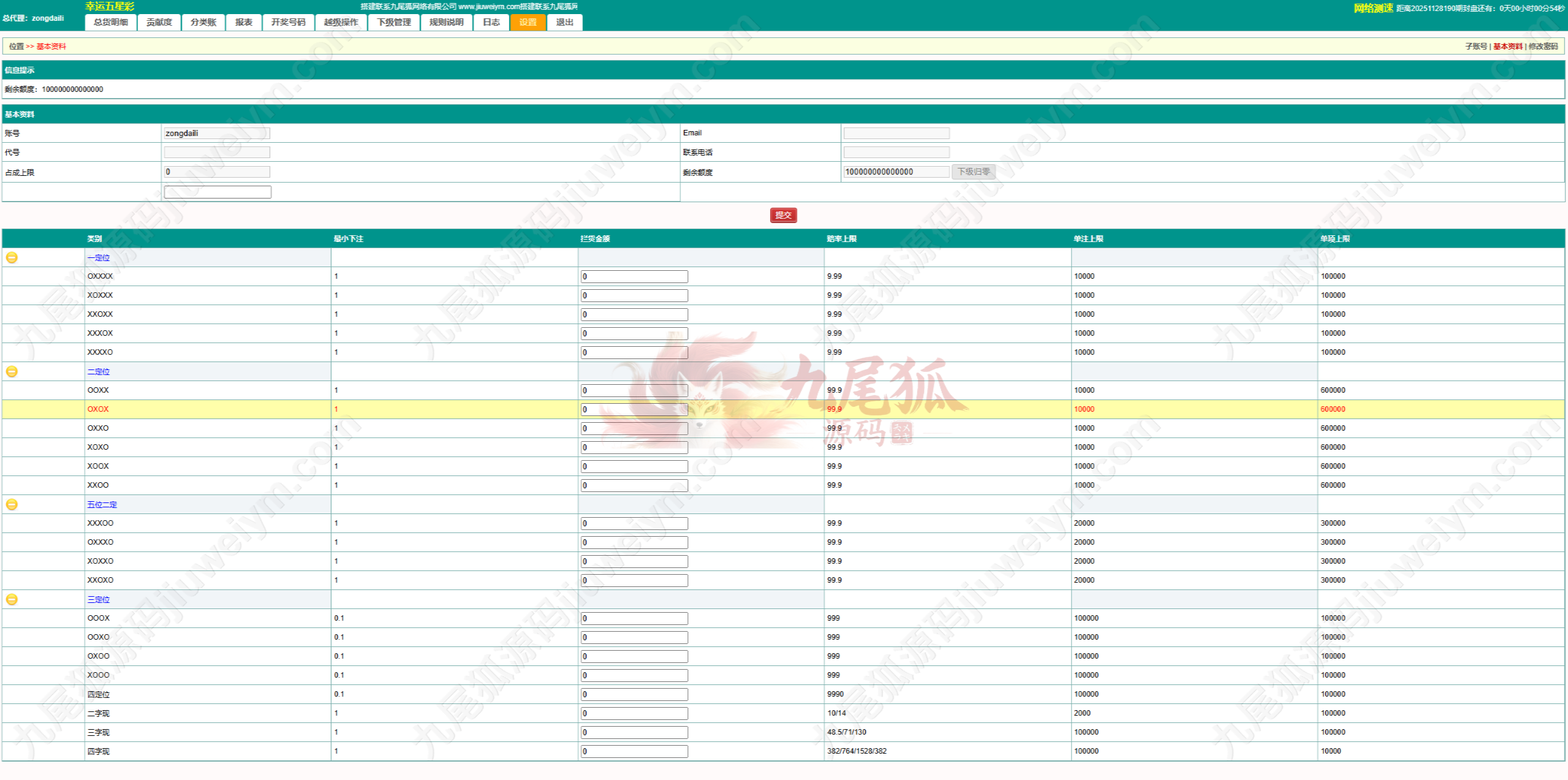Focus the 拦货金额 input for 四字现
The width and height of the screenshot is (1568, 780).
[634, 751]
